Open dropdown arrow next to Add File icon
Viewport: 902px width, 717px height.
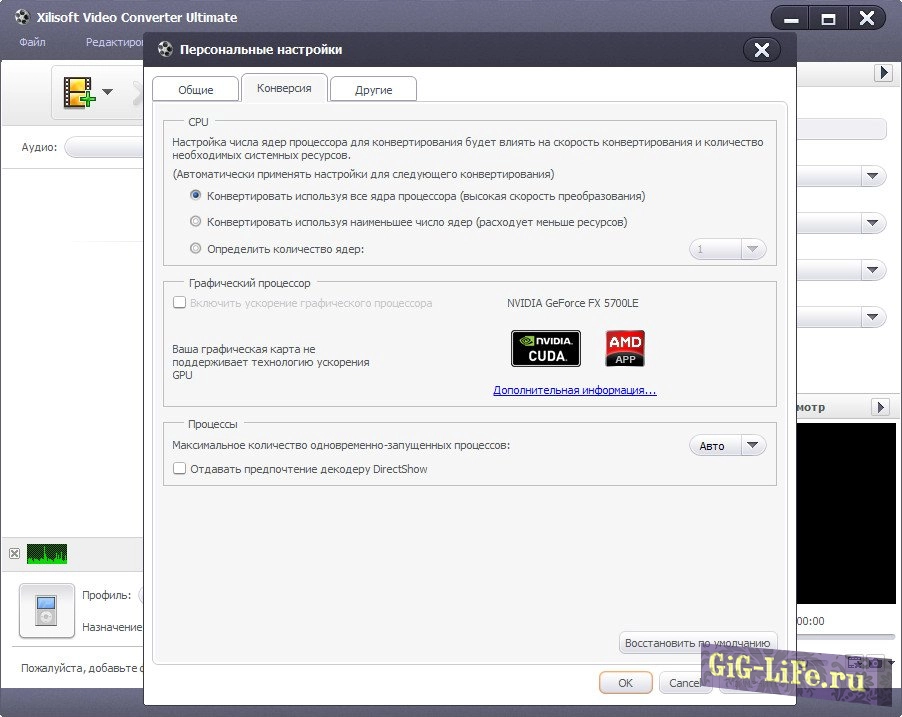[x=107, y=93]
